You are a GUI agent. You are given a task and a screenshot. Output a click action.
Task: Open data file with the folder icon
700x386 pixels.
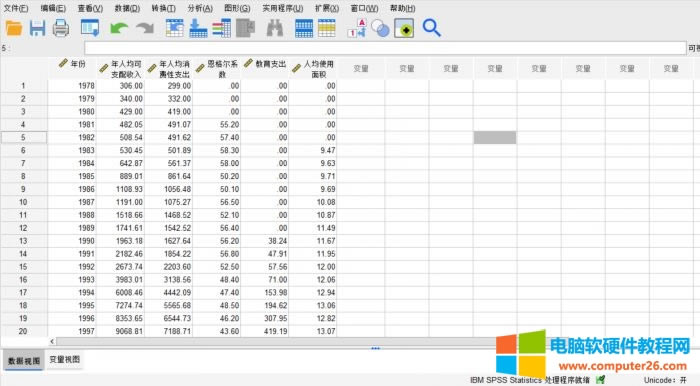14,29
